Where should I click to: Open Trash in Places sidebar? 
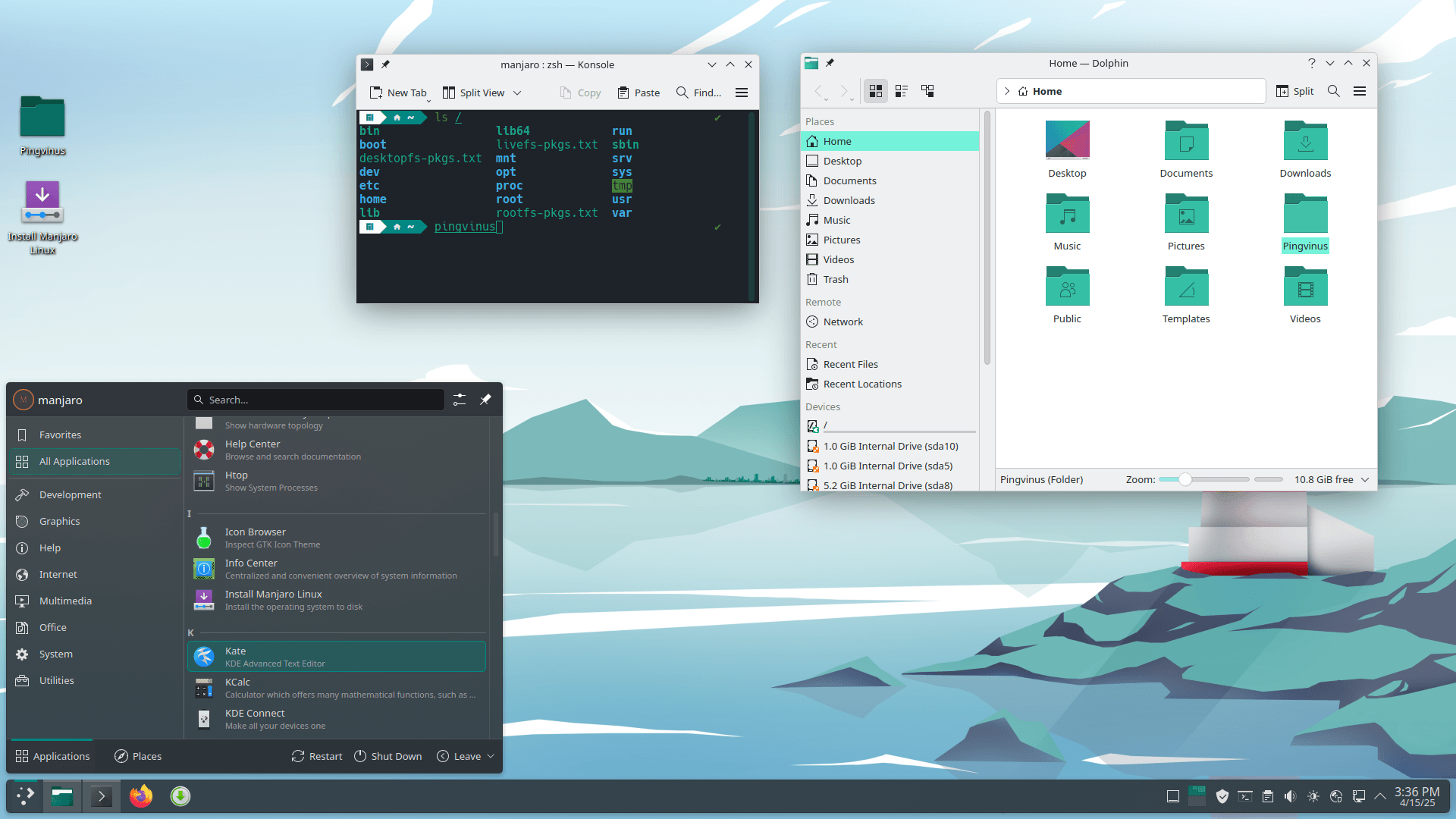[890, 279]
